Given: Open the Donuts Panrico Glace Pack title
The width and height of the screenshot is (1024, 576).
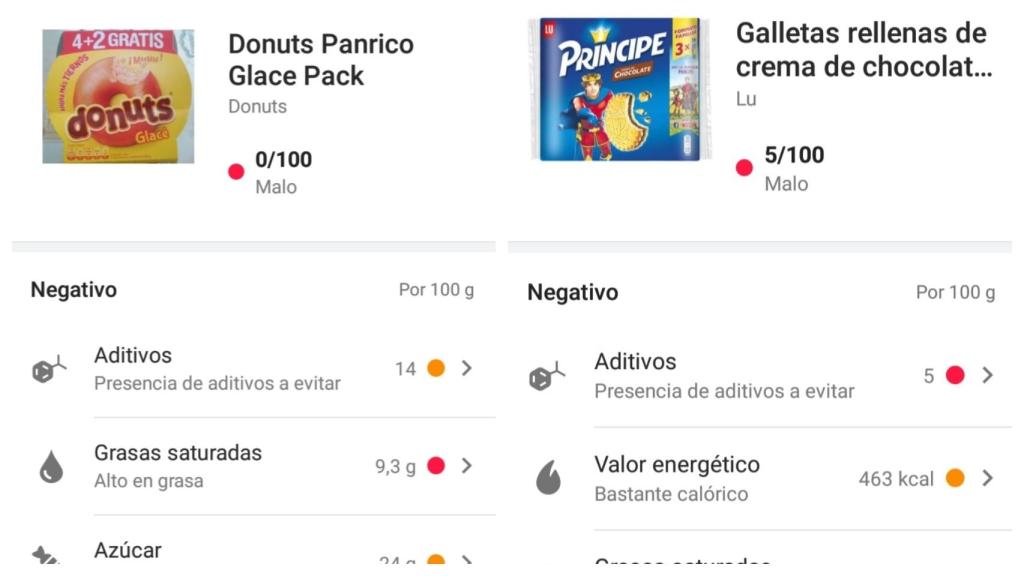Looking at the screenshot, I should point(320,60).
